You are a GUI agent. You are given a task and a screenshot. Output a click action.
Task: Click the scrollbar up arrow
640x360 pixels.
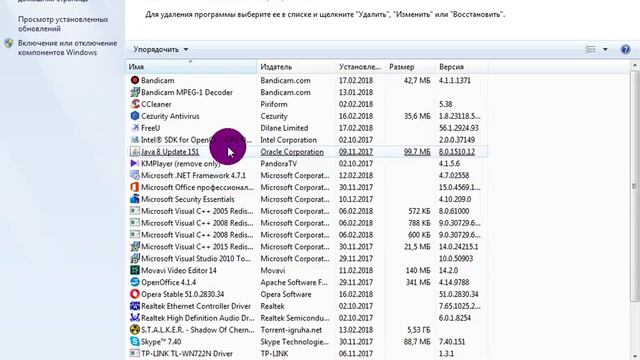(635, 65)
